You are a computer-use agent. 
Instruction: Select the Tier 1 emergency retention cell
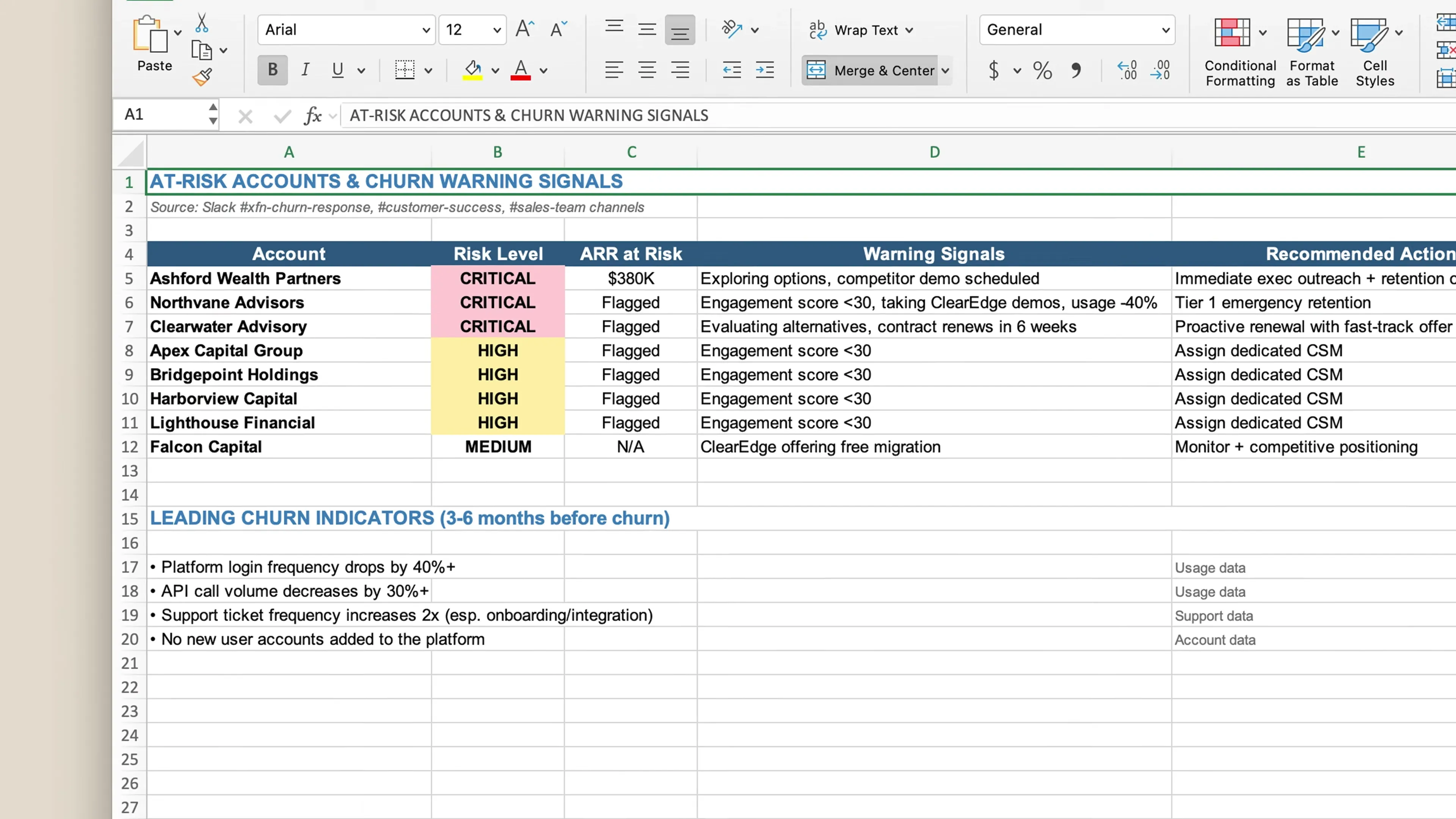(x=1313, y=303)
